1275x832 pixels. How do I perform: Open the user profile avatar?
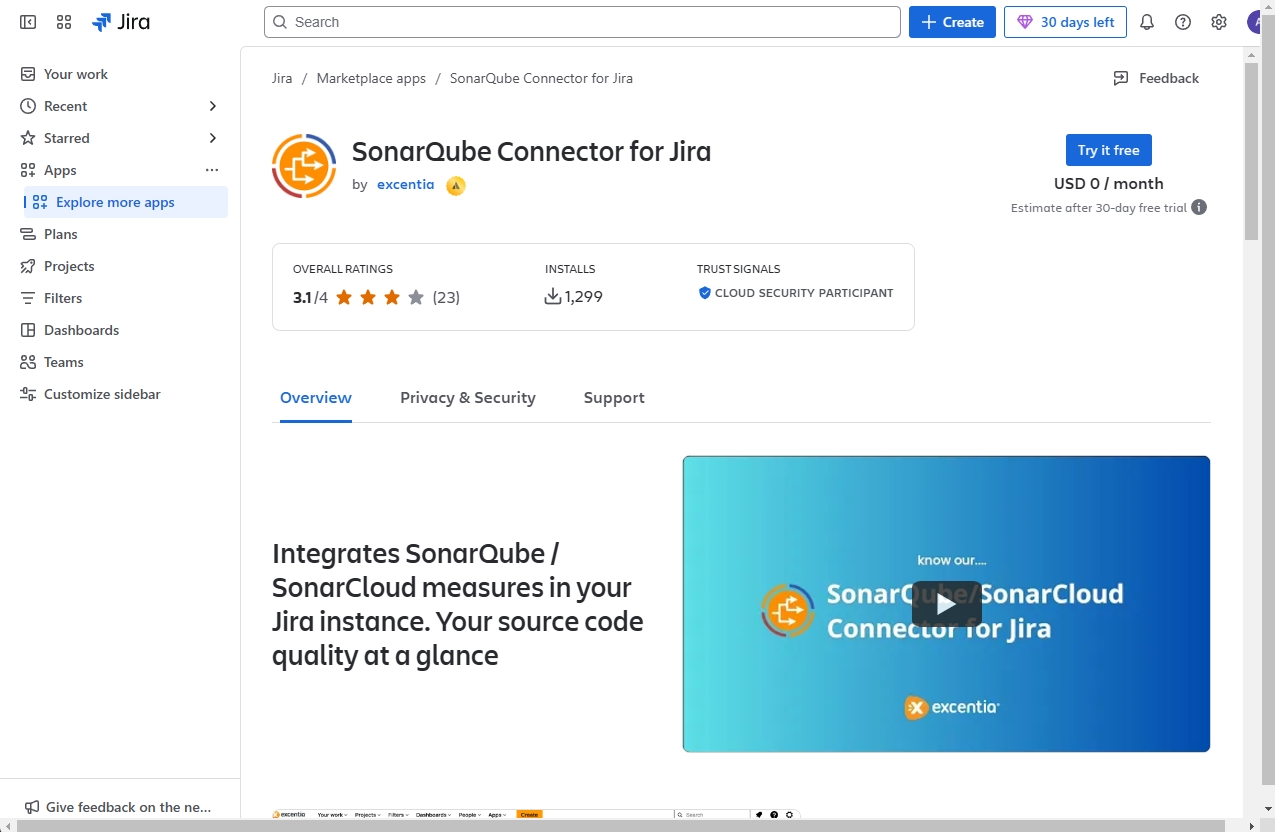1257,22
